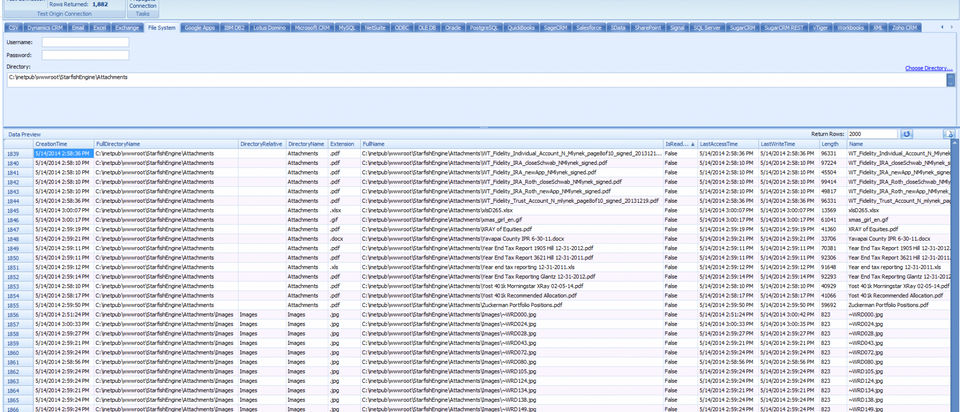The width and height of the screenshot is (960, 412).
Task: Select the SQL Server tab
Action: coord(708,28)
